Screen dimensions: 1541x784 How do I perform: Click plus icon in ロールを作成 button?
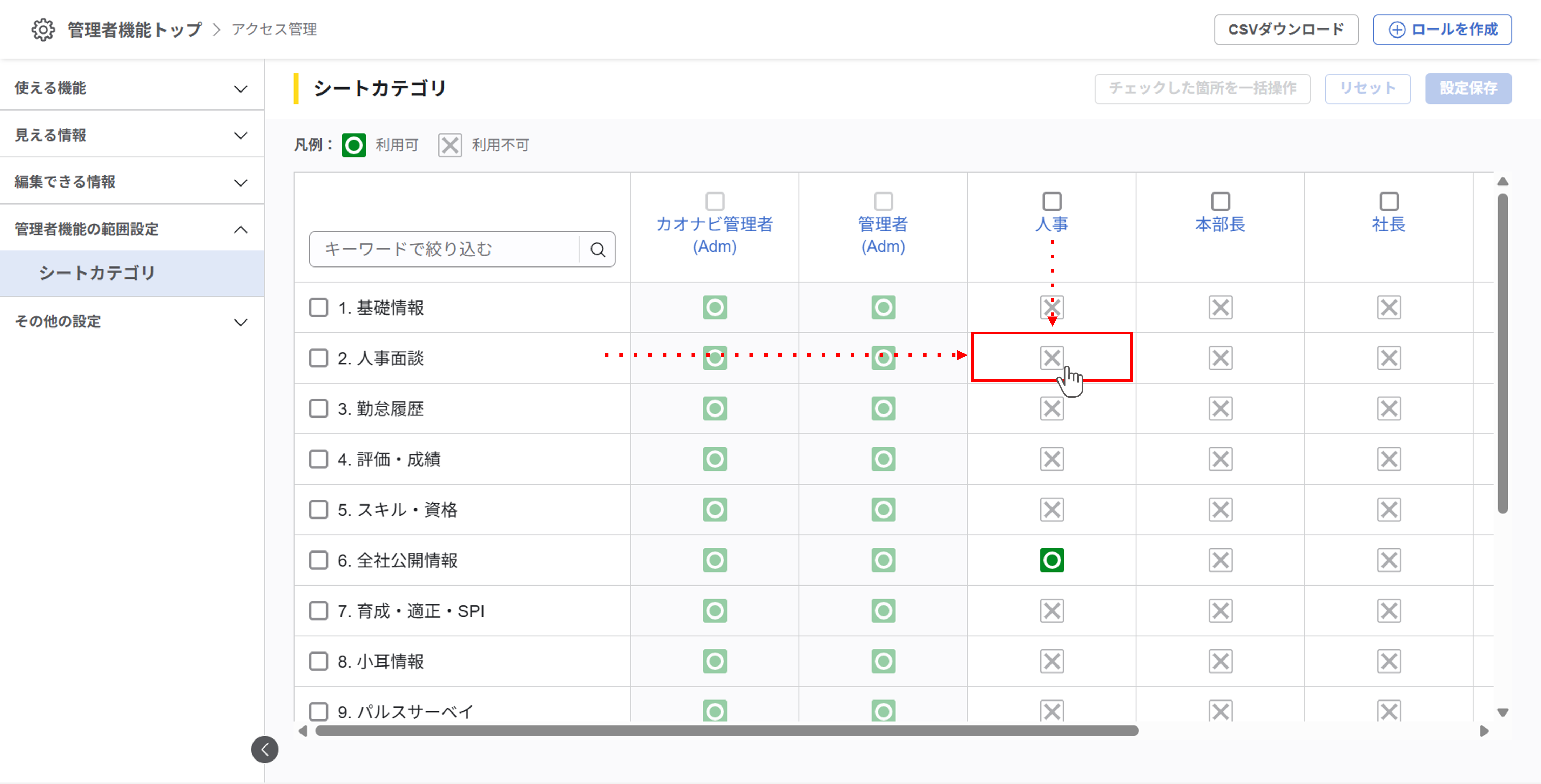pyautogui.click(x=1396, y=30)
